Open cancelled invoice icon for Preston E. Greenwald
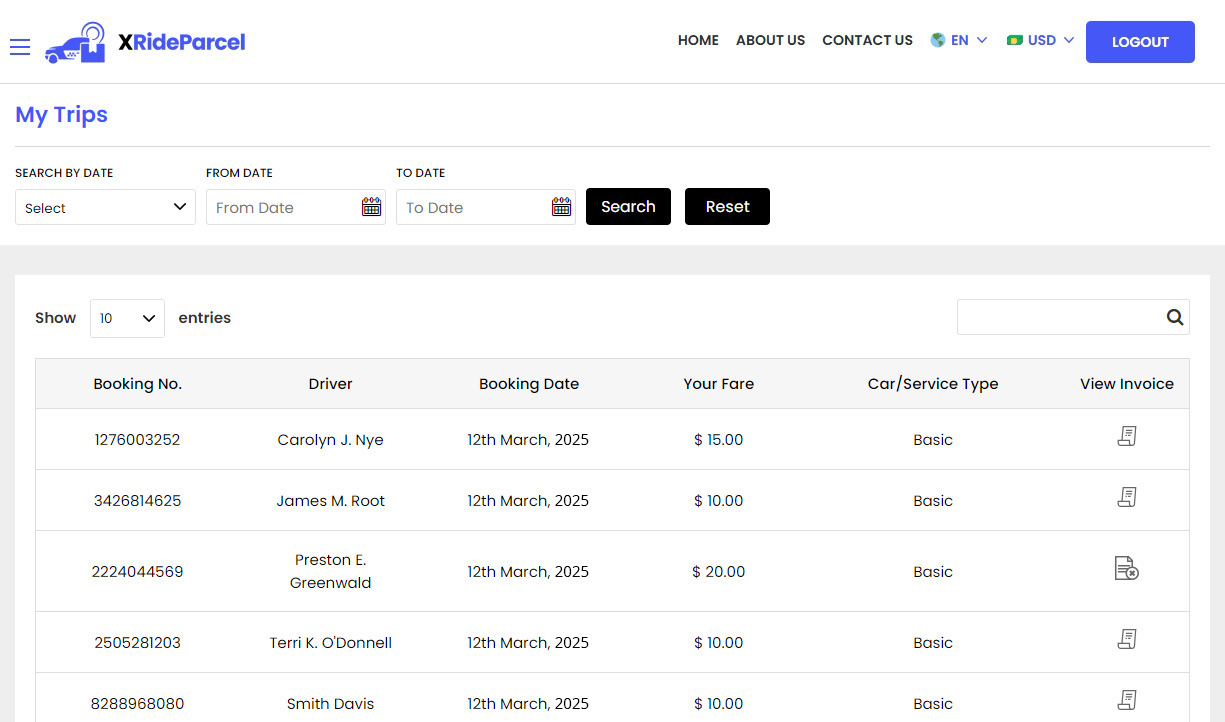This screenshot has width=1225, height=722. click(1126, 569)
